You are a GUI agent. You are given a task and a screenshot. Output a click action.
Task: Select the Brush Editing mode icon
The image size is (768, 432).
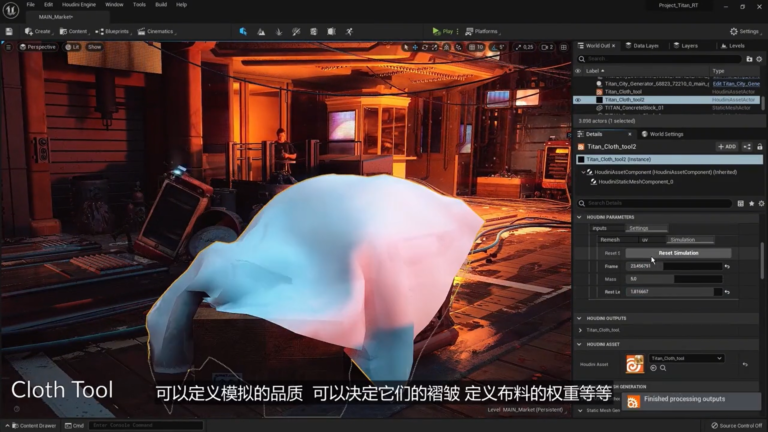point(331,31)
